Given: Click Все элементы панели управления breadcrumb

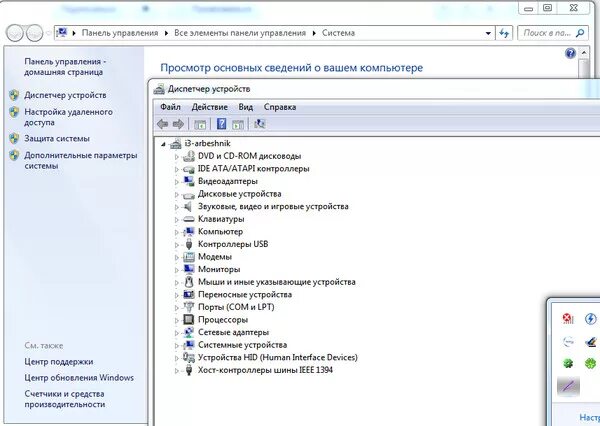Looking at the screenshot, I should pos(240,33).
